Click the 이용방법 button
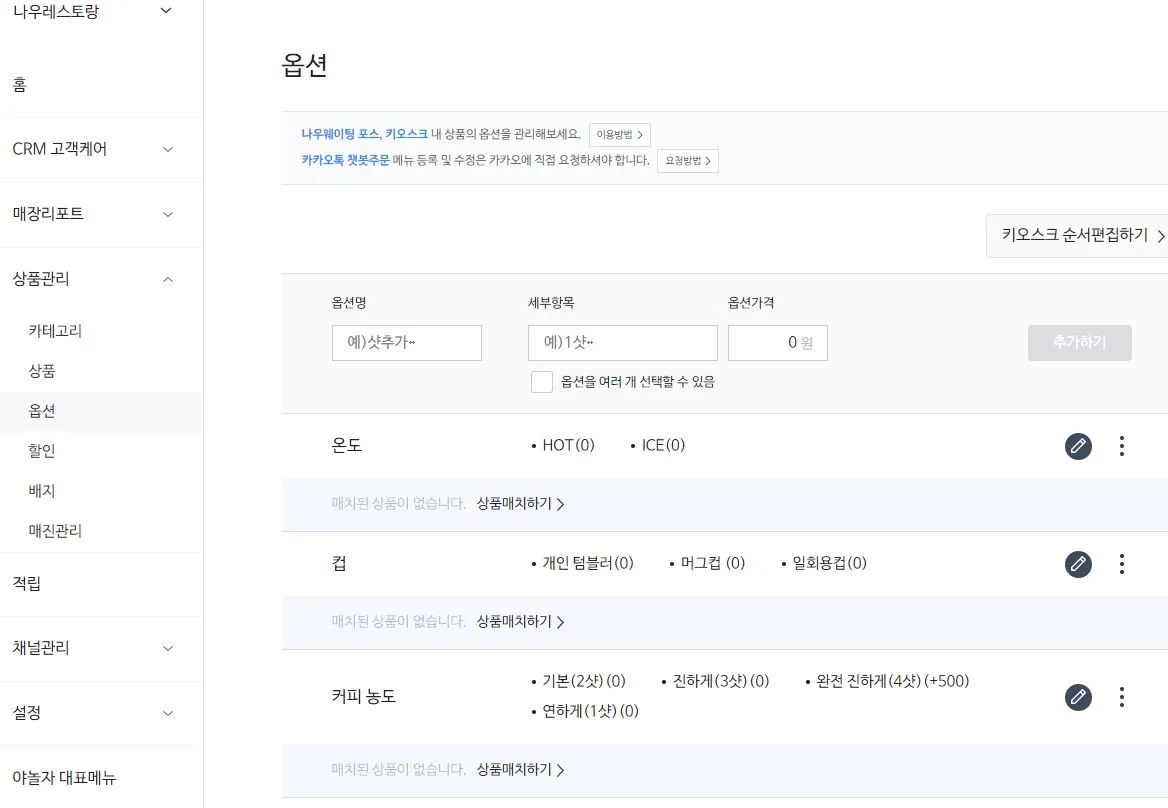1168x808 pixels. point(620,135)
